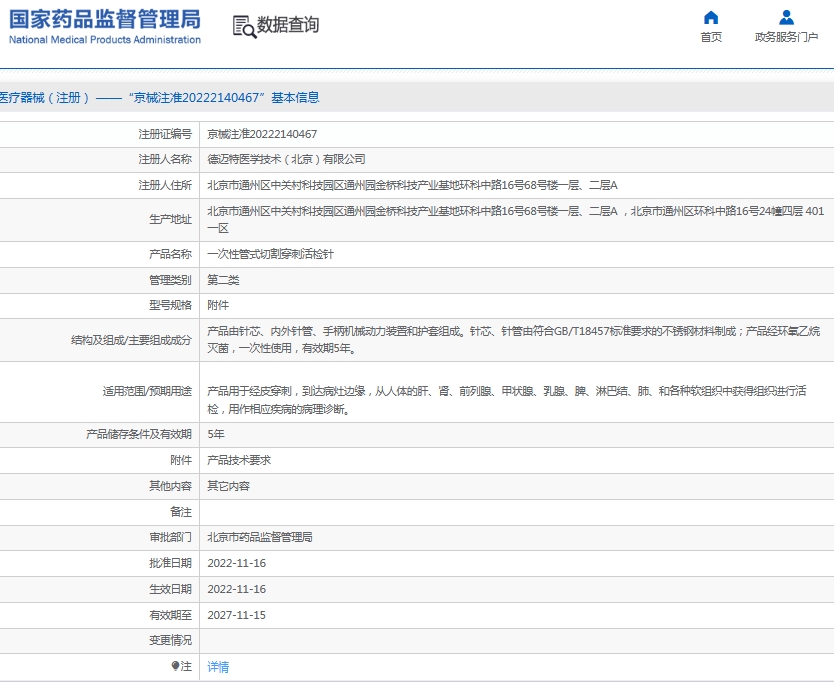
Task: Click the 注册人名称 field label
Action: (x=165, y=160)
